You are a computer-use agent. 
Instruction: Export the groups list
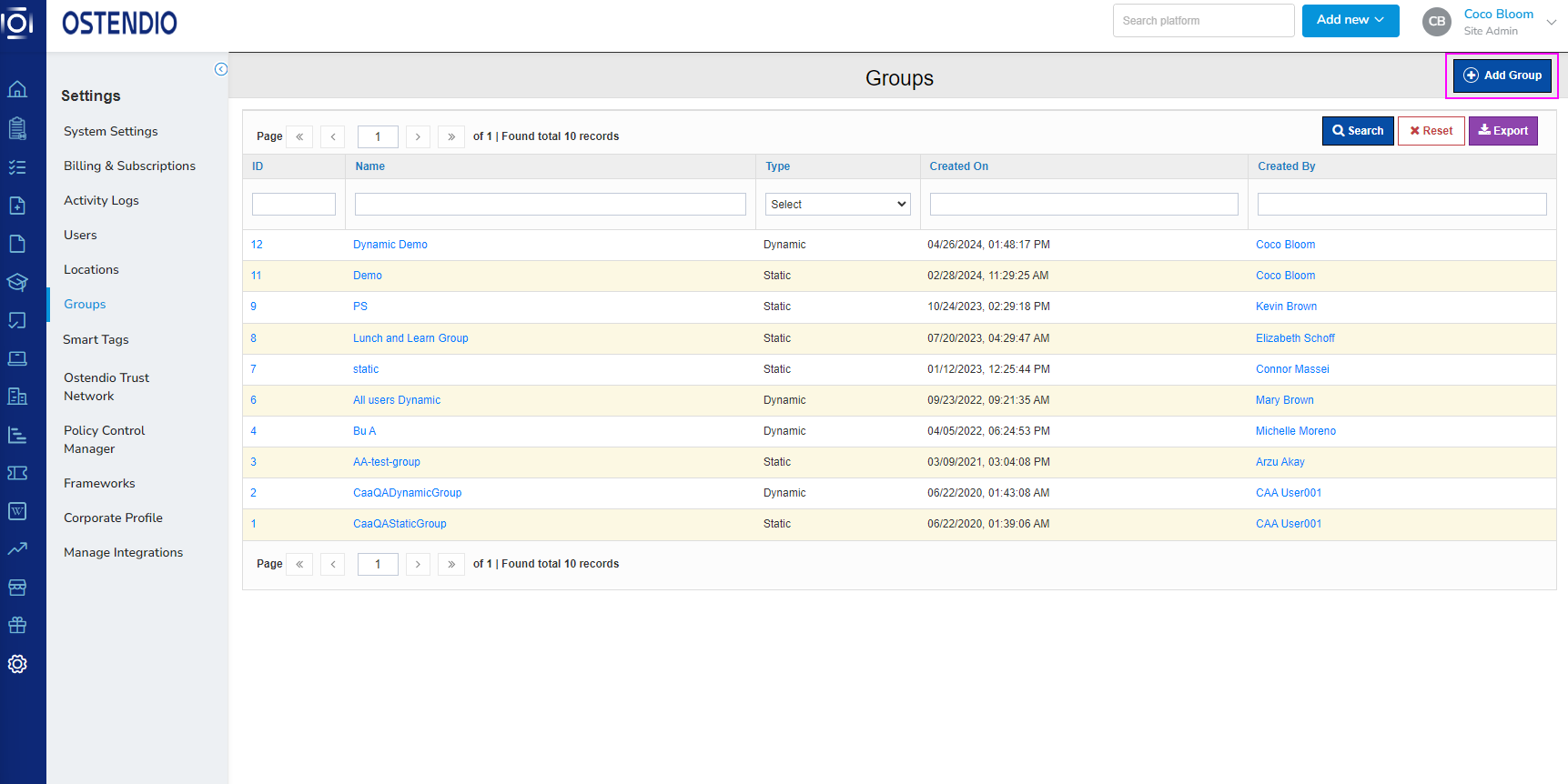click(1503, 131)
